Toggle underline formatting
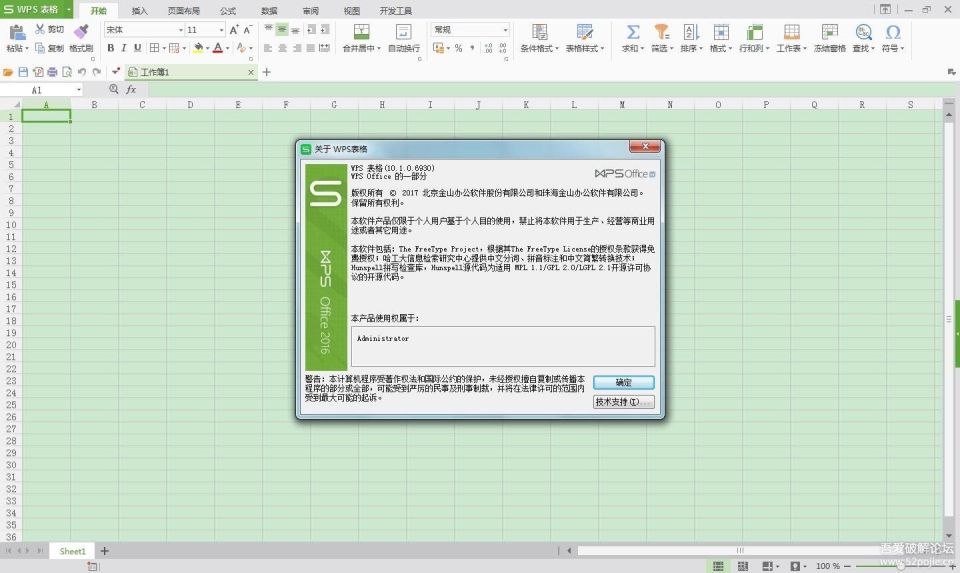 point(137,48)
